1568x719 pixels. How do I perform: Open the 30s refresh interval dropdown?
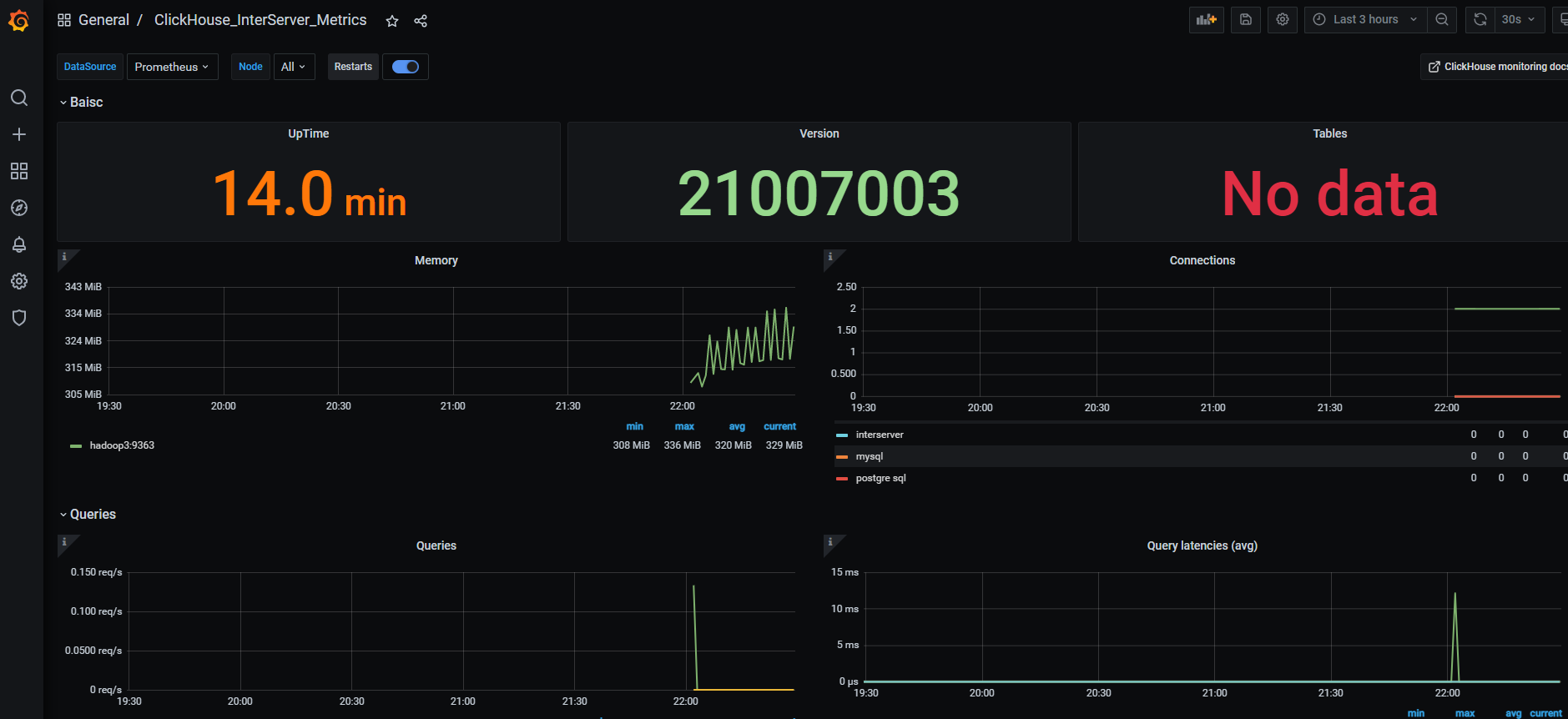pos(1520,19)
